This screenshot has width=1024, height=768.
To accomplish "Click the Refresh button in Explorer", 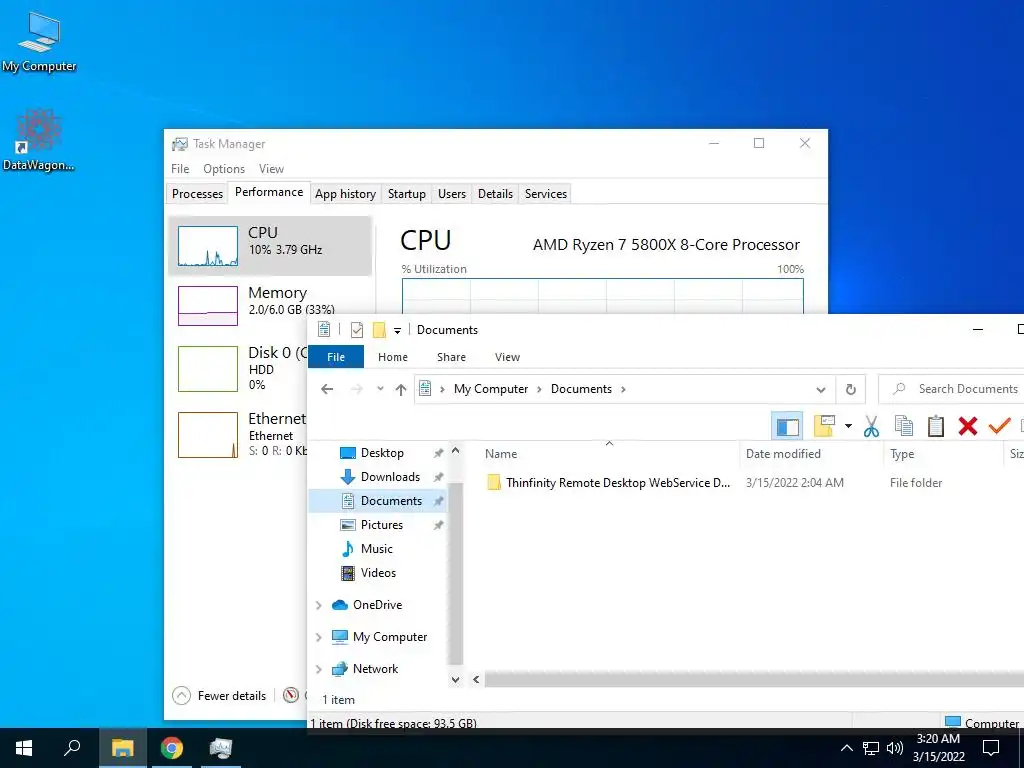I will (850, 389).
